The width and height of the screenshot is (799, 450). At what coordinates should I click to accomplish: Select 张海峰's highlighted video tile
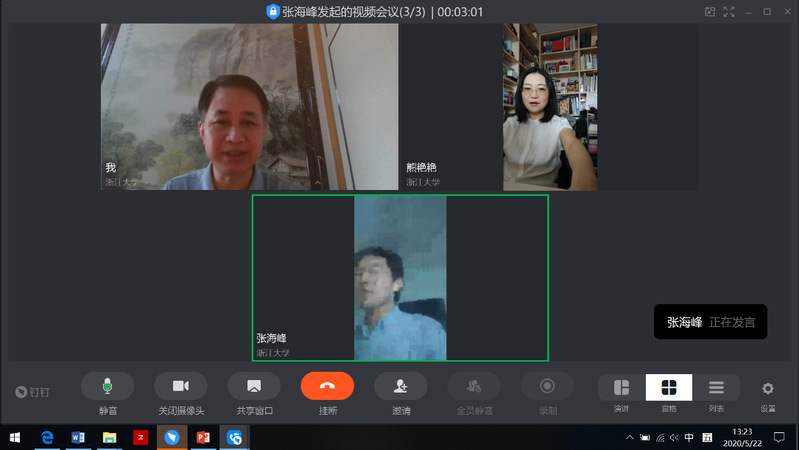(400, 277)
